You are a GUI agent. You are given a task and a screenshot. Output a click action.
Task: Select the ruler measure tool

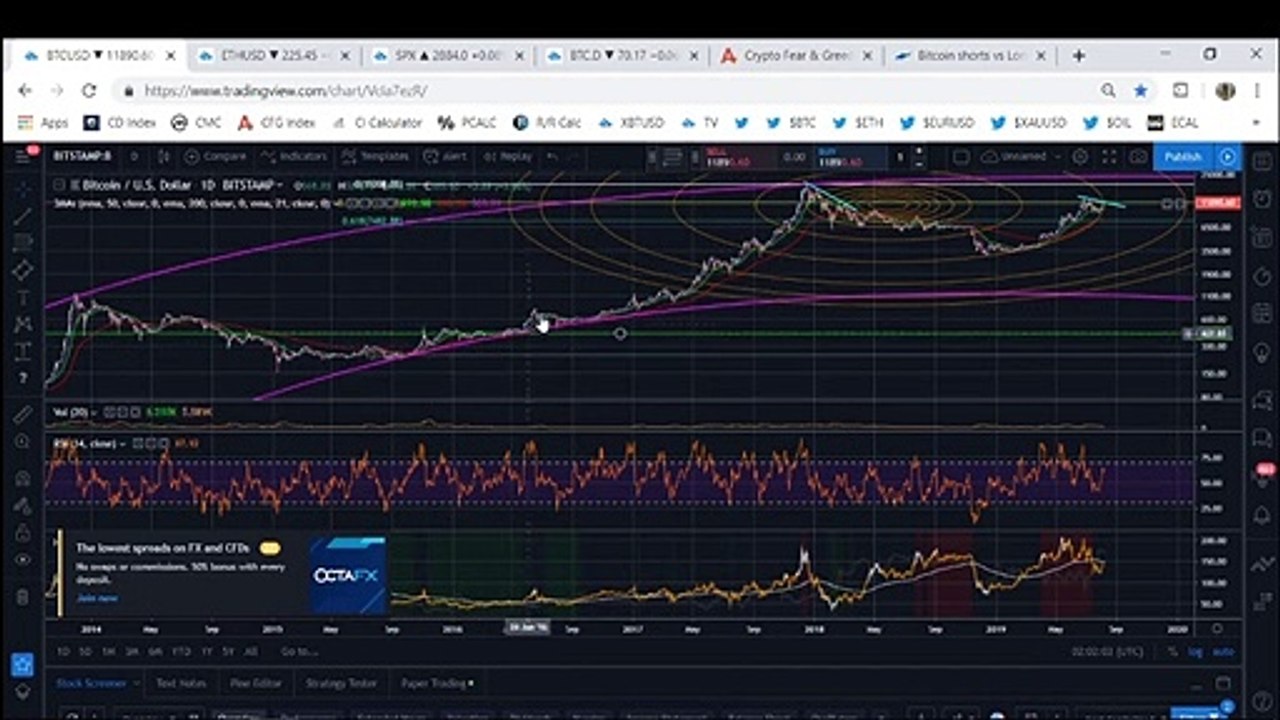(x=23, y=413)
